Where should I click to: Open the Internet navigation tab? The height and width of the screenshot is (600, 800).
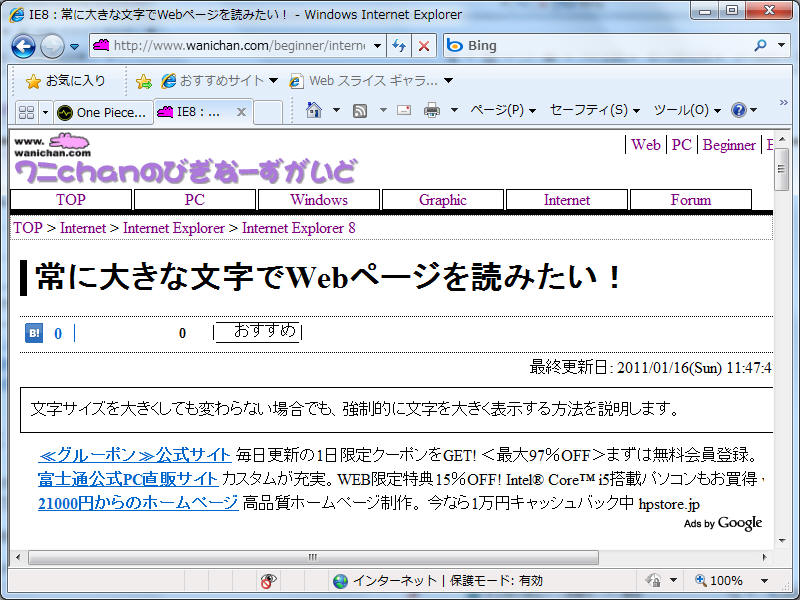point(567,199)
